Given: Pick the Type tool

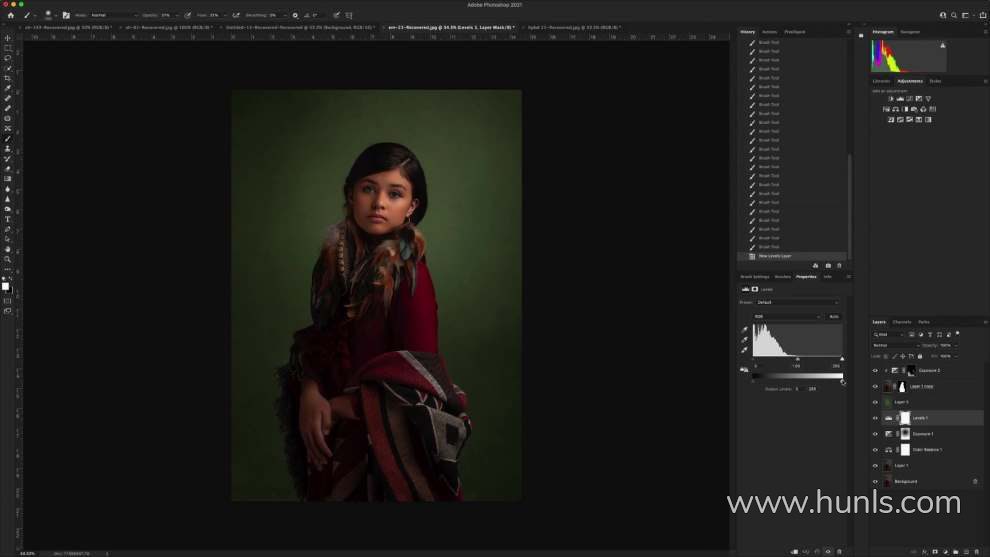Looking at the screenshot, I should 8,219.
